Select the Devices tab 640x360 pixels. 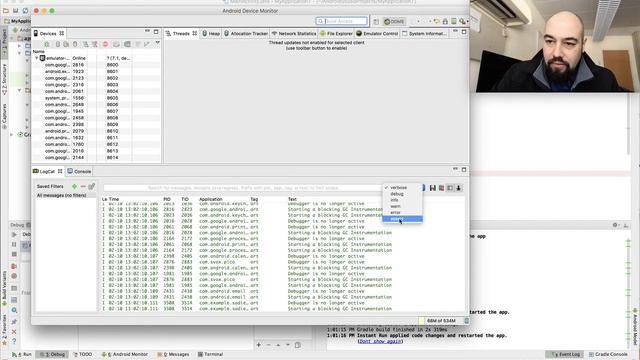click(x=49, y=33)
